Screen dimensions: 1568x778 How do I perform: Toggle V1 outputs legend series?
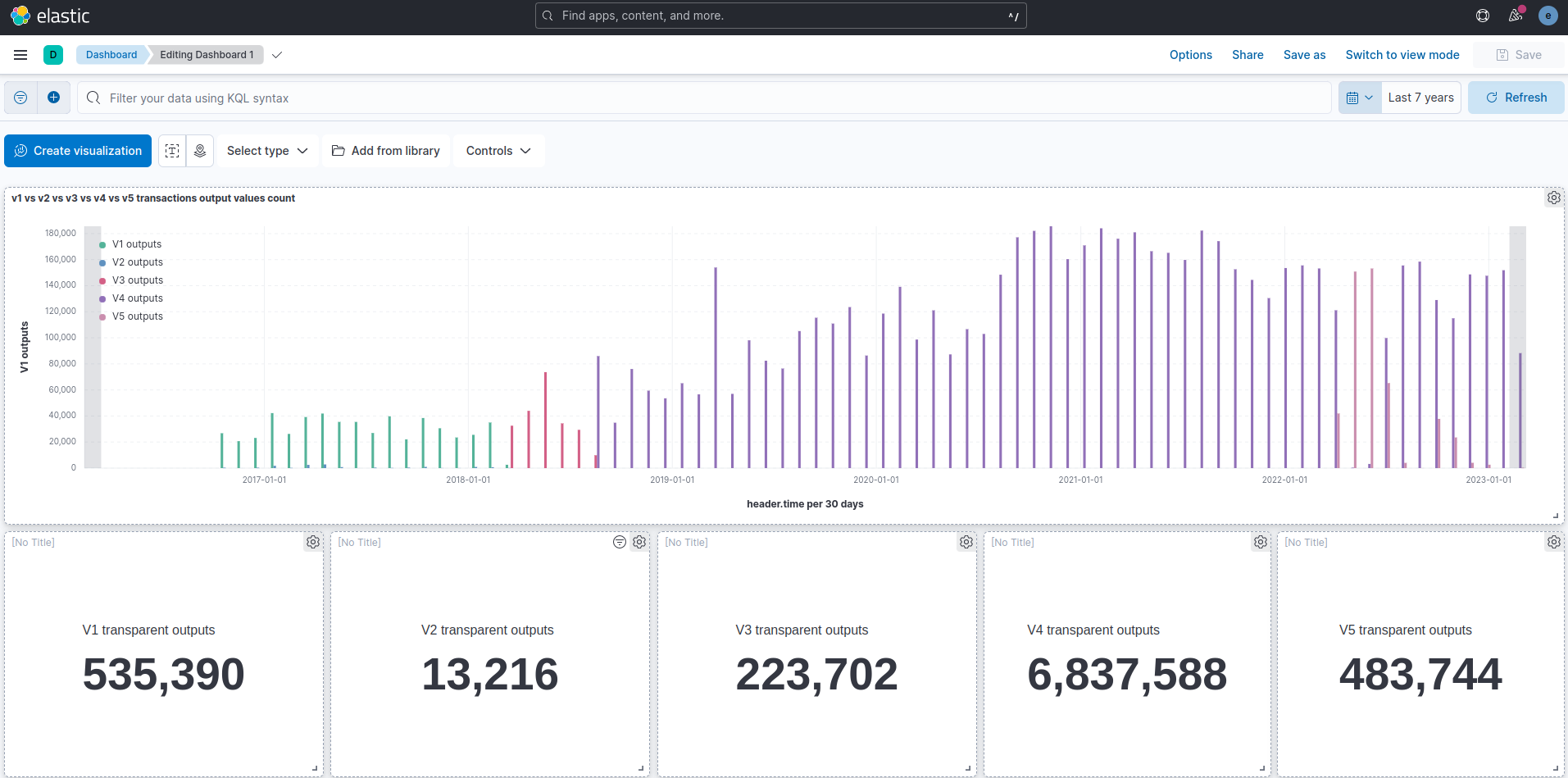(136, 244)
